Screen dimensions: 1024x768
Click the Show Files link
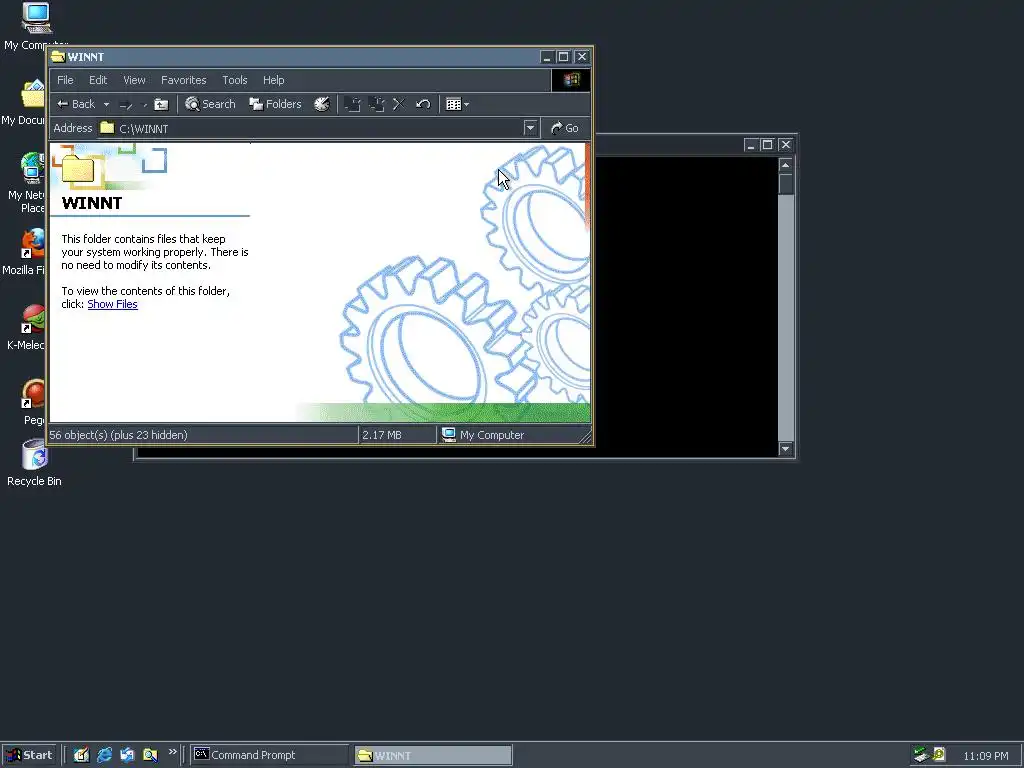pyautogui.click(x=112, y=304)
